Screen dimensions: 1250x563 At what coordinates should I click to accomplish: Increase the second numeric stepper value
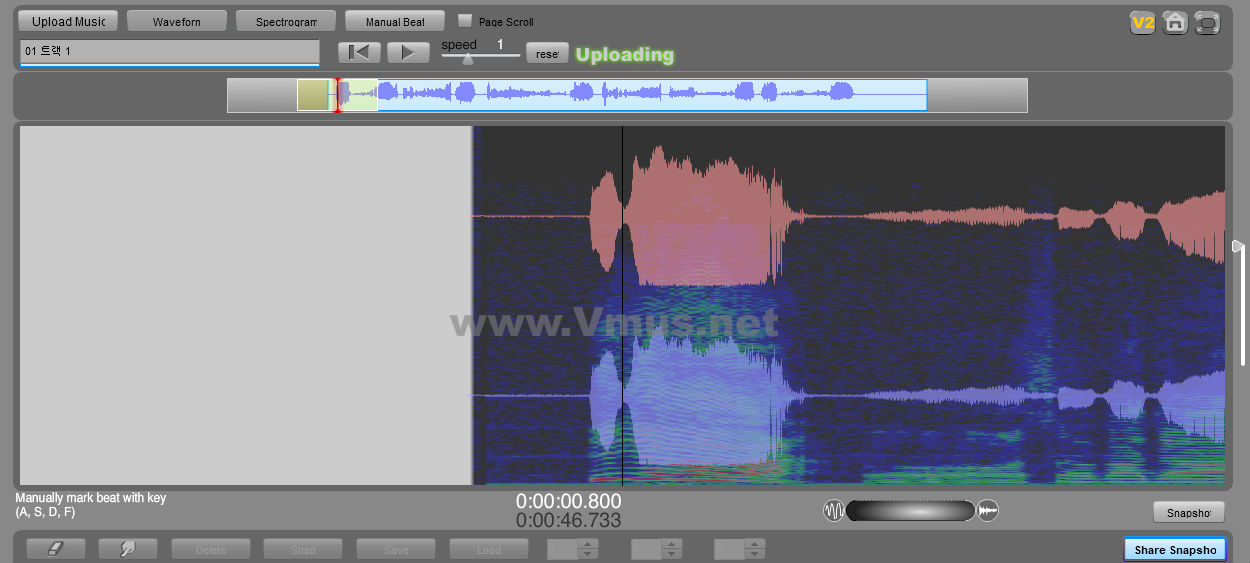coord(673,544)
